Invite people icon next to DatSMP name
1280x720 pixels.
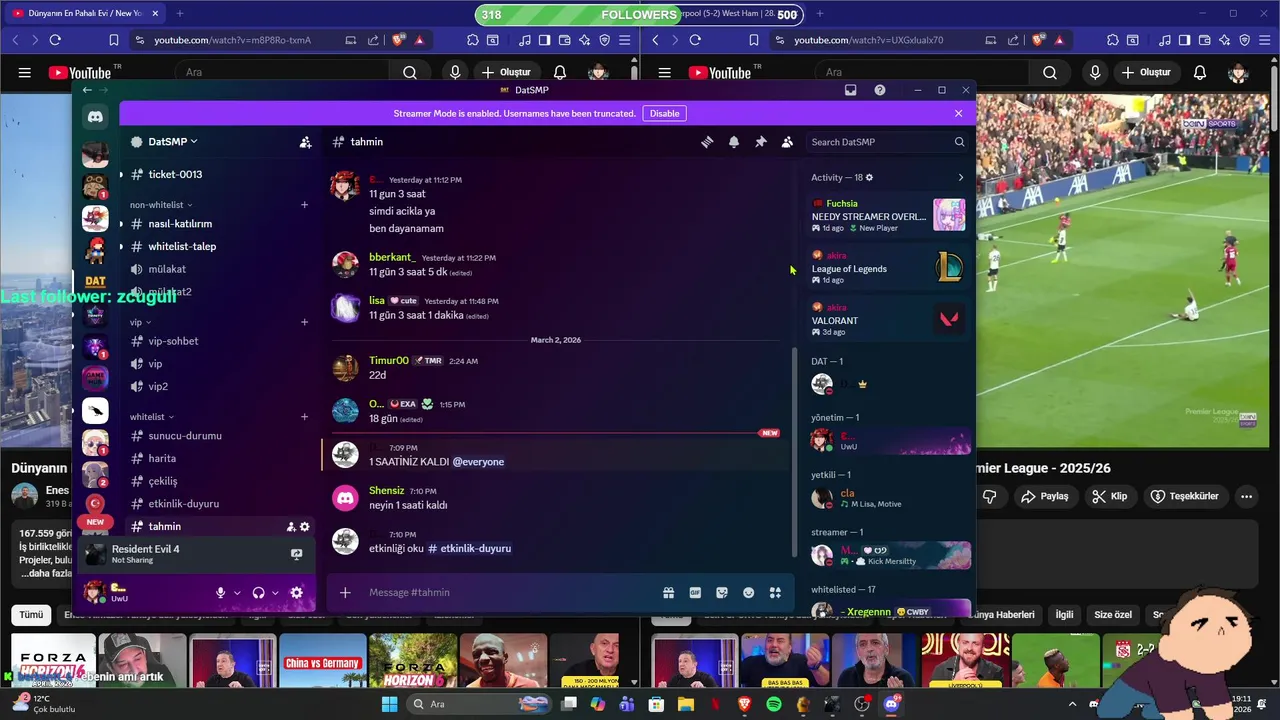pos(305,142)
